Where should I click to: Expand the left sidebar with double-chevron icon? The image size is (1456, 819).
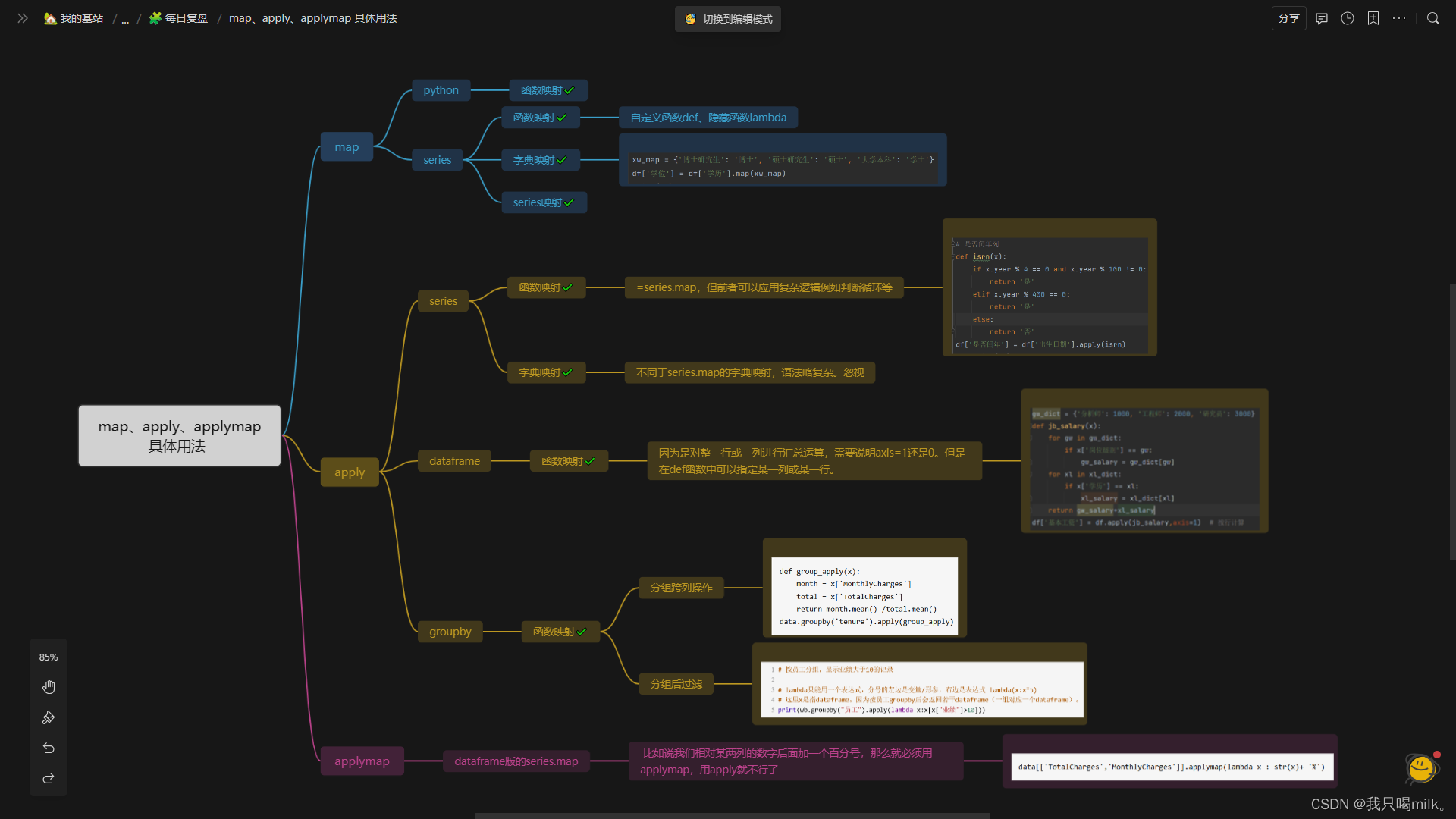23,18
